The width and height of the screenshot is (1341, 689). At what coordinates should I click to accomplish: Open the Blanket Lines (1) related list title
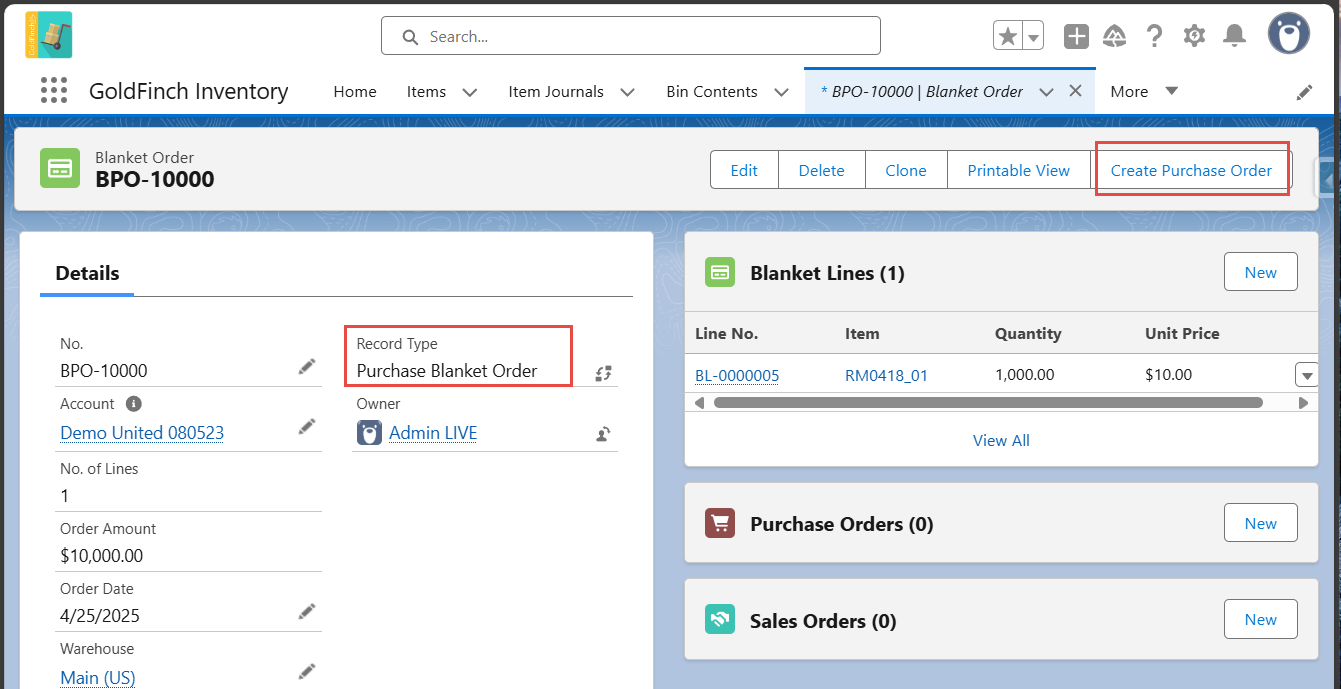click(827, 273)
